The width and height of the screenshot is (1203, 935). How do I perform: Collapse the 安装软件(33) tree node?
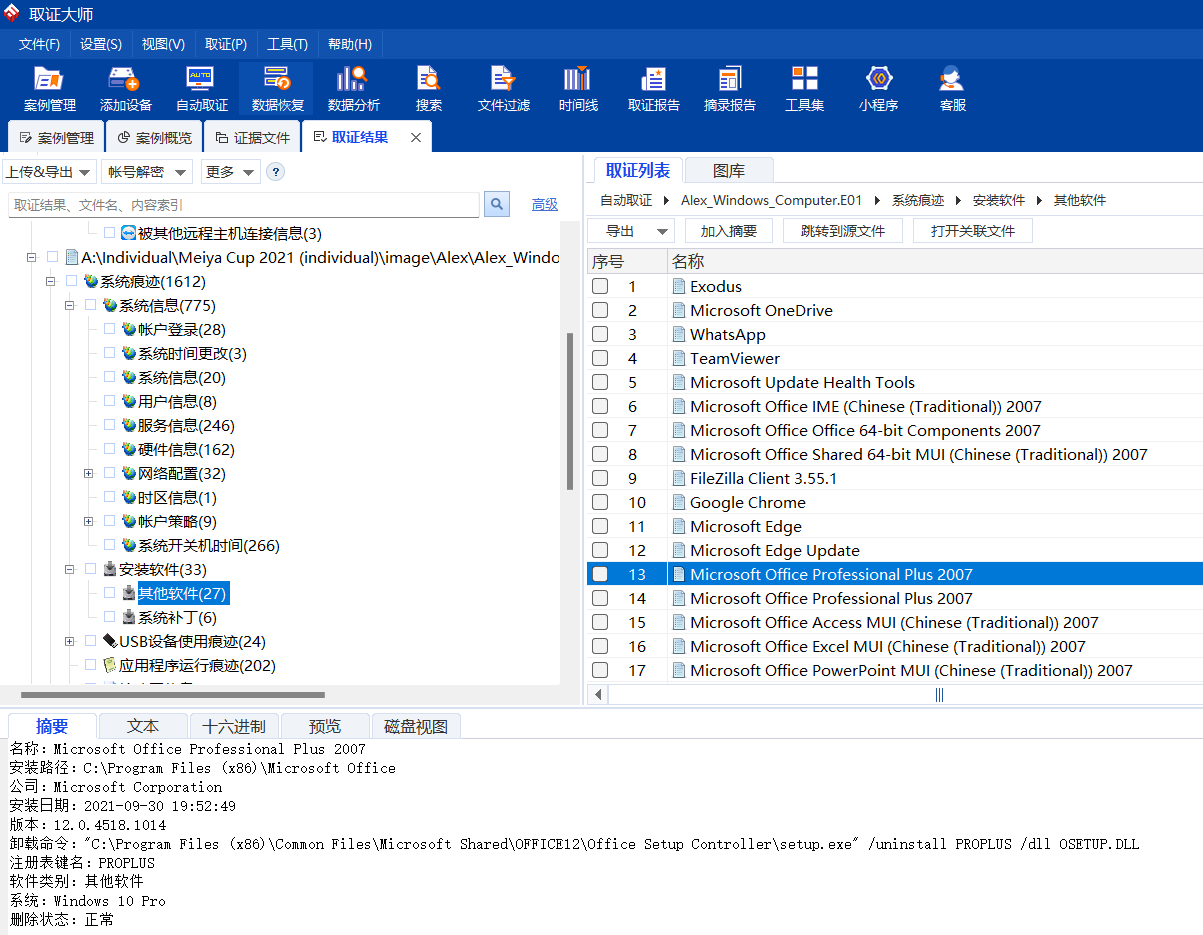(x=69, y=570)
